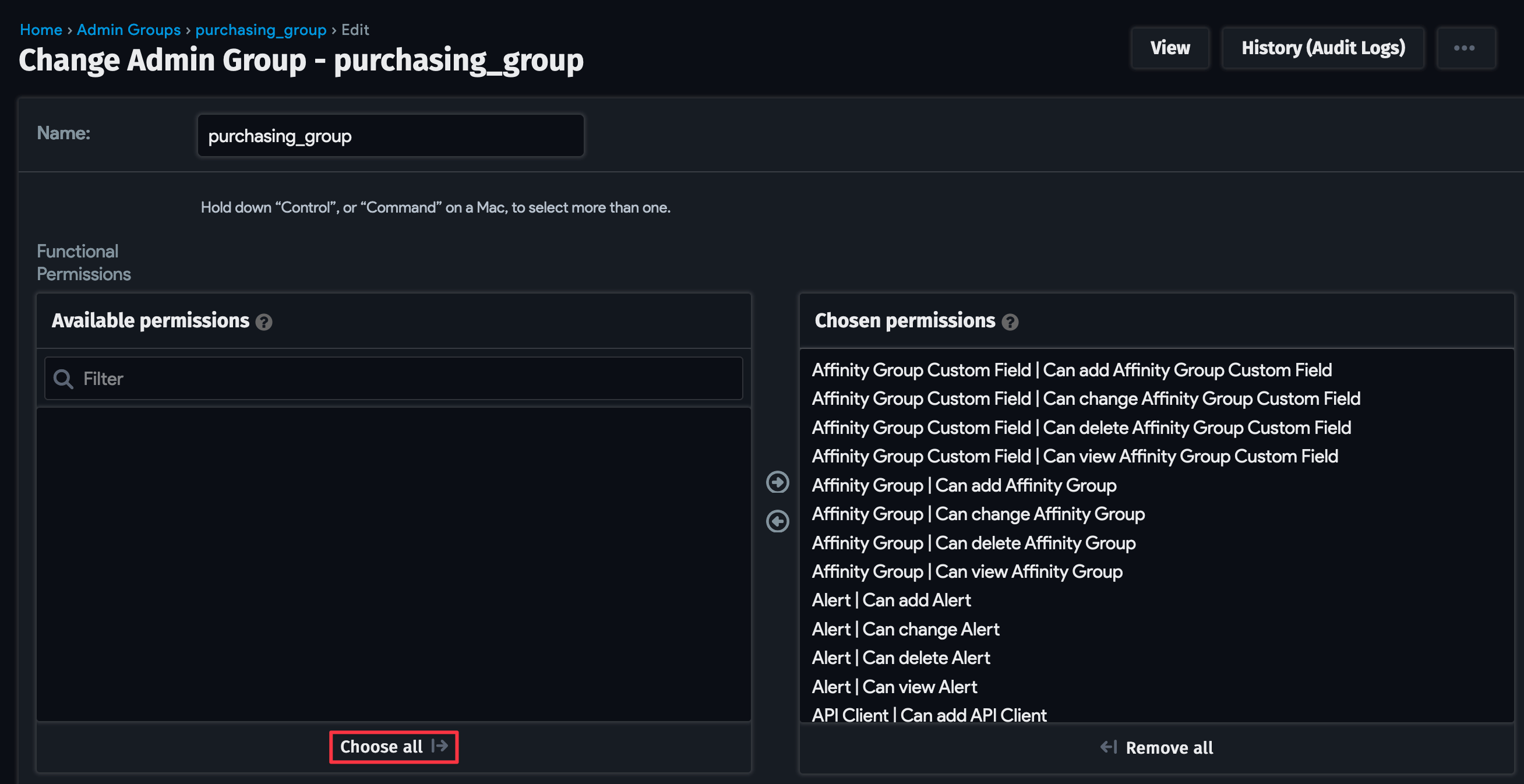Click the Choose all button
The image size is (1524, 784).
point(393,747)
